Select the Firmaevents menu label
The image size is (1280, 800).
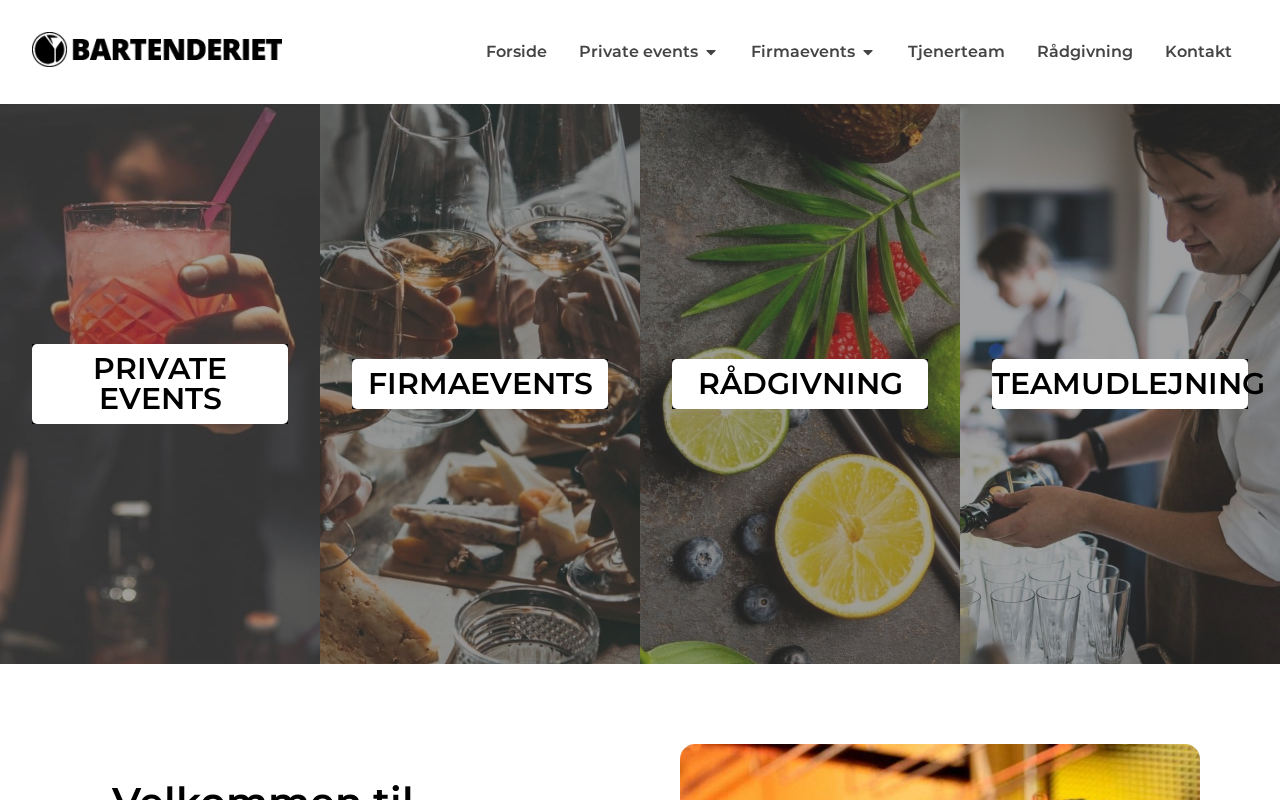tap(803, 52)
